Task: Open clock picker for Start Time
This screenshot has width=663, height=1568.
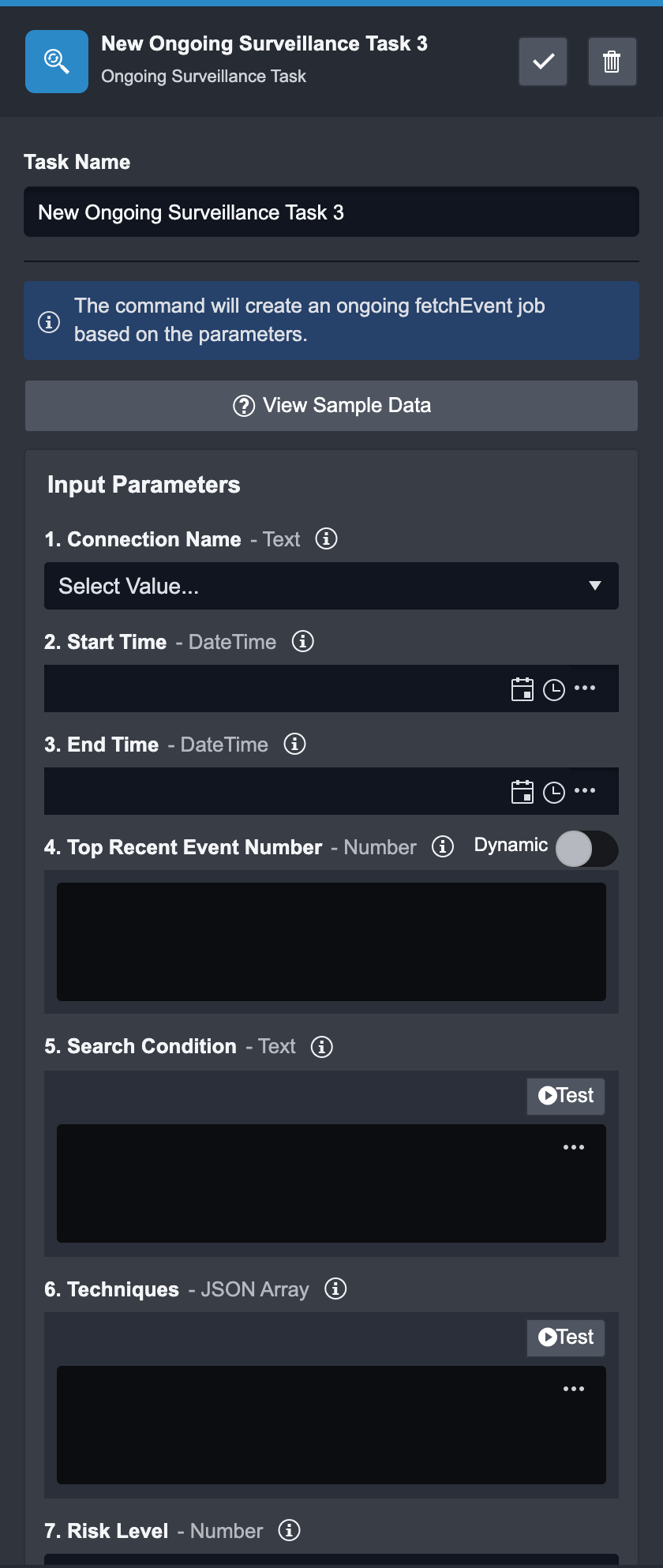Action: tap(554, 689)
